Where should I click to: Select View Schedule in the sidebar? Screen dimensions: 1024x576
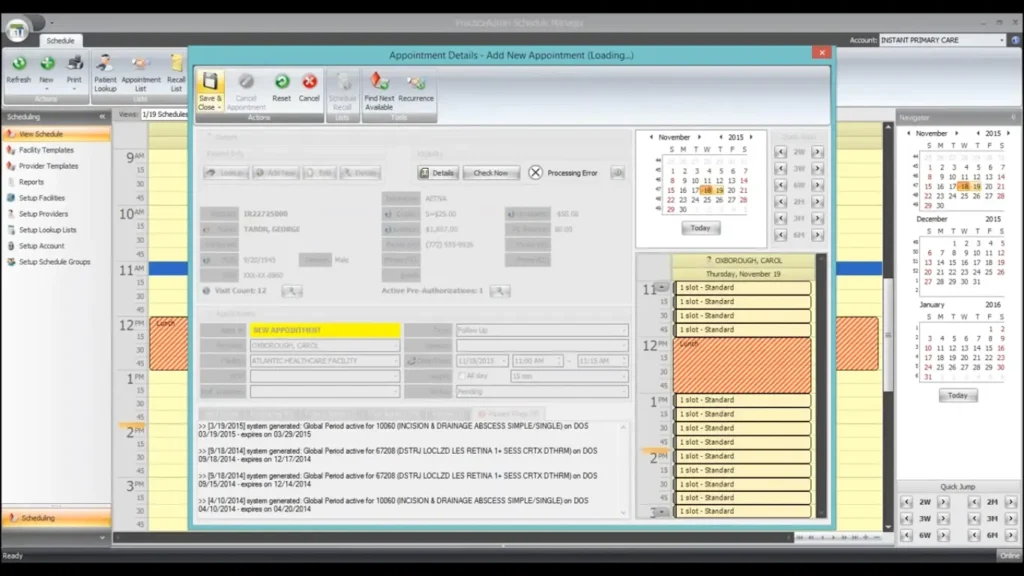56,134
